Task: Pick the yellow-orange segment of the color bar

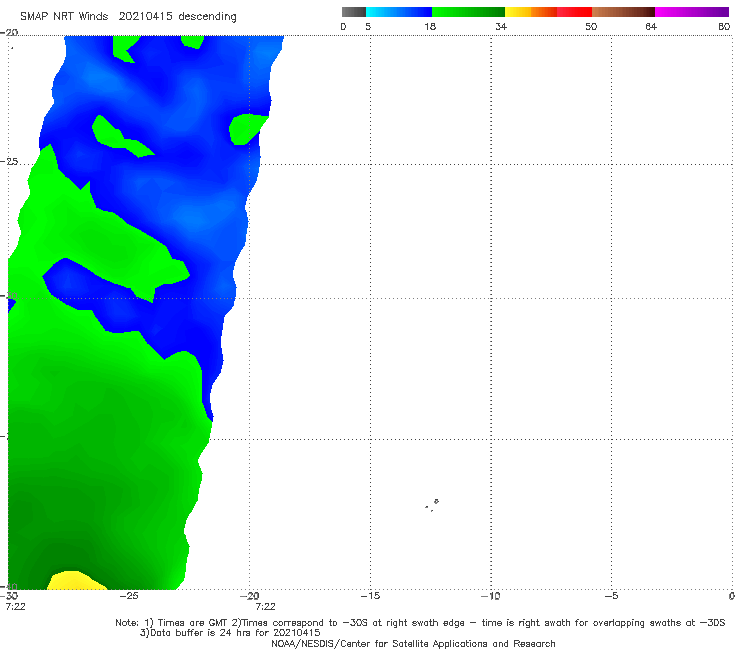Action: 531,12
